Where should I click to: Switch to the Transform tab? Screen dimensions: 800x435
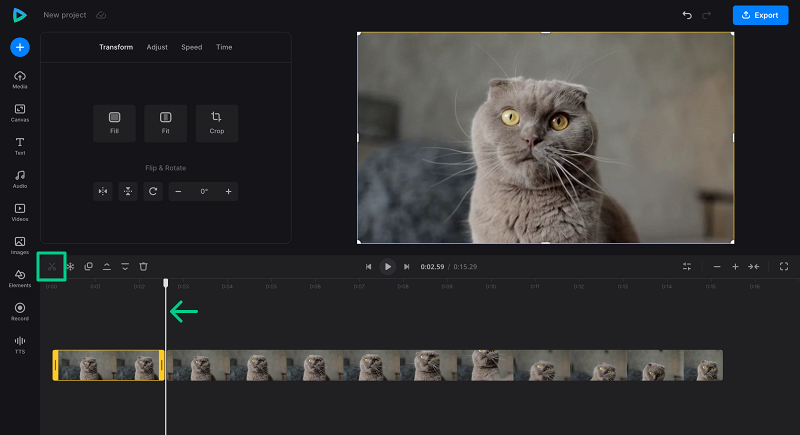point(116,47)
